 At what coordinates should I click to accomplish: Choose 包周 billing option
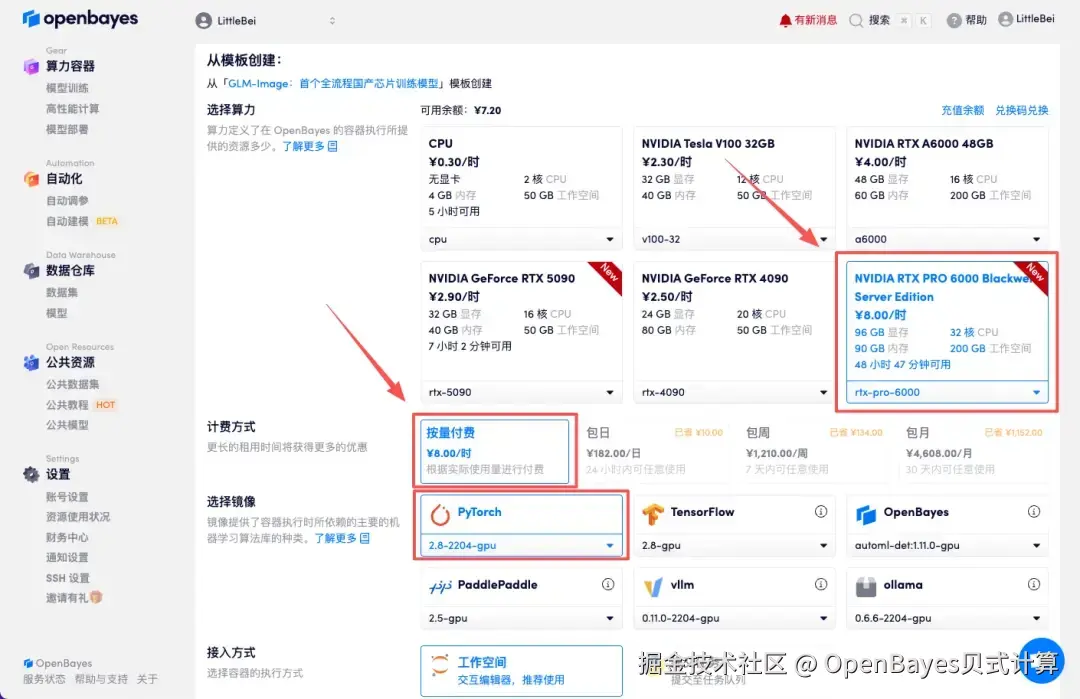(814, 450)
